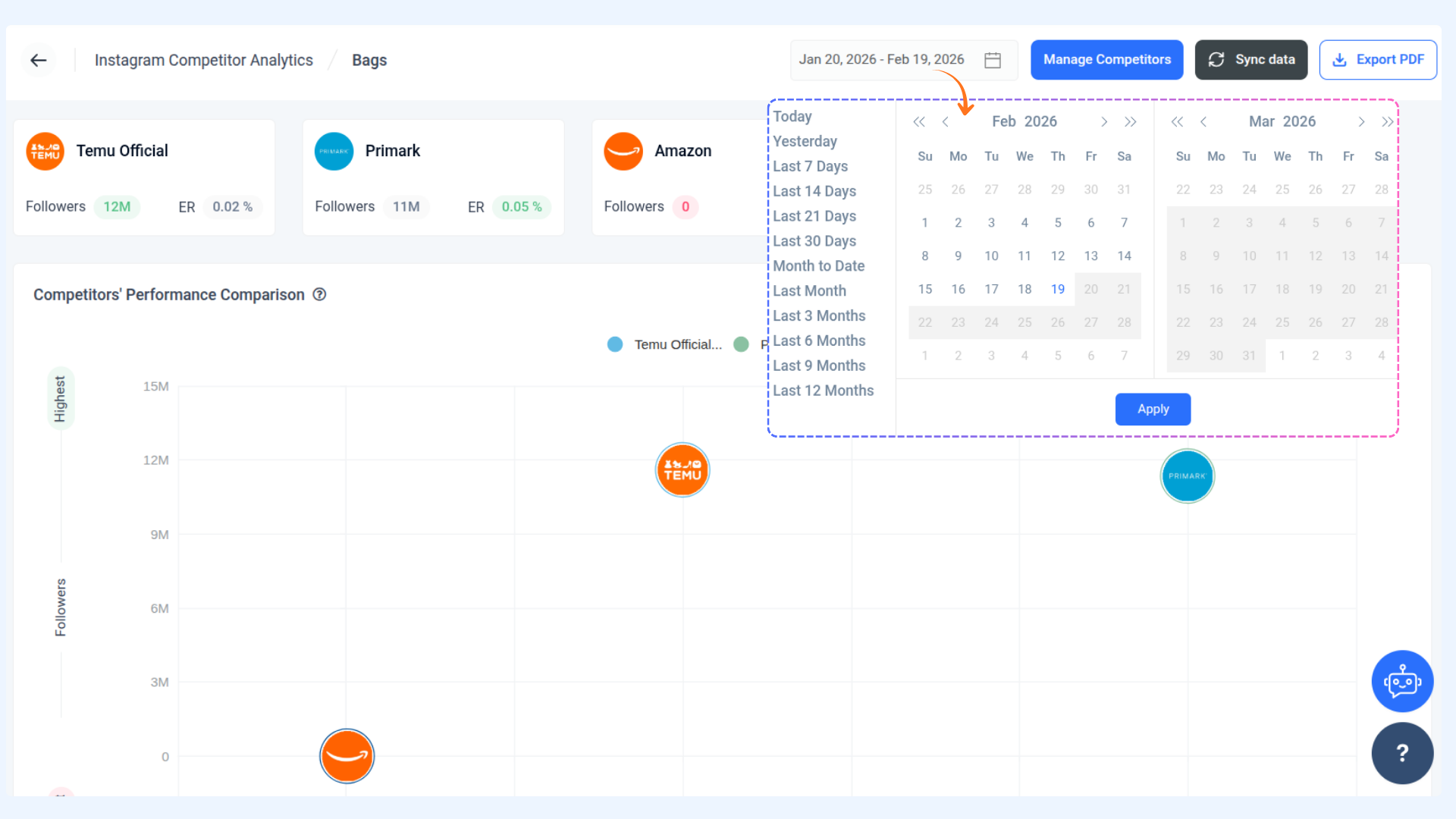Click the Primark bubble on the chart
1456x819 pixels.
tap(1187, 476)
